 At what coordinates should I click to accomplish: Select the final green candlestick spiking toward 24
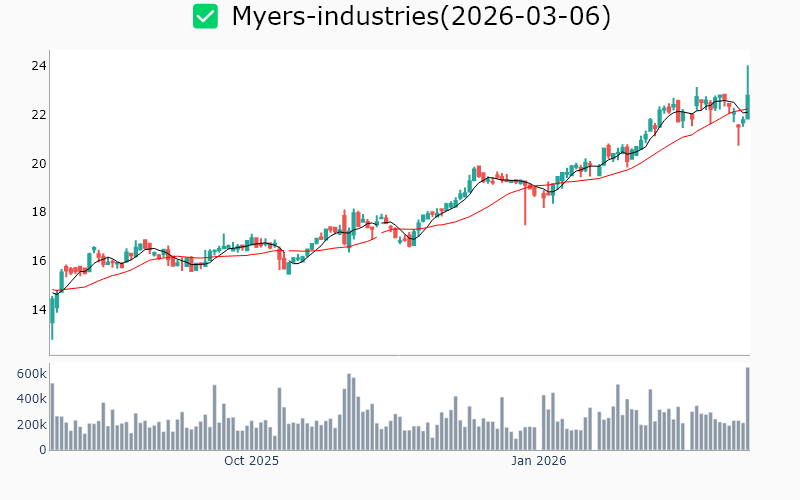[747, 100]
